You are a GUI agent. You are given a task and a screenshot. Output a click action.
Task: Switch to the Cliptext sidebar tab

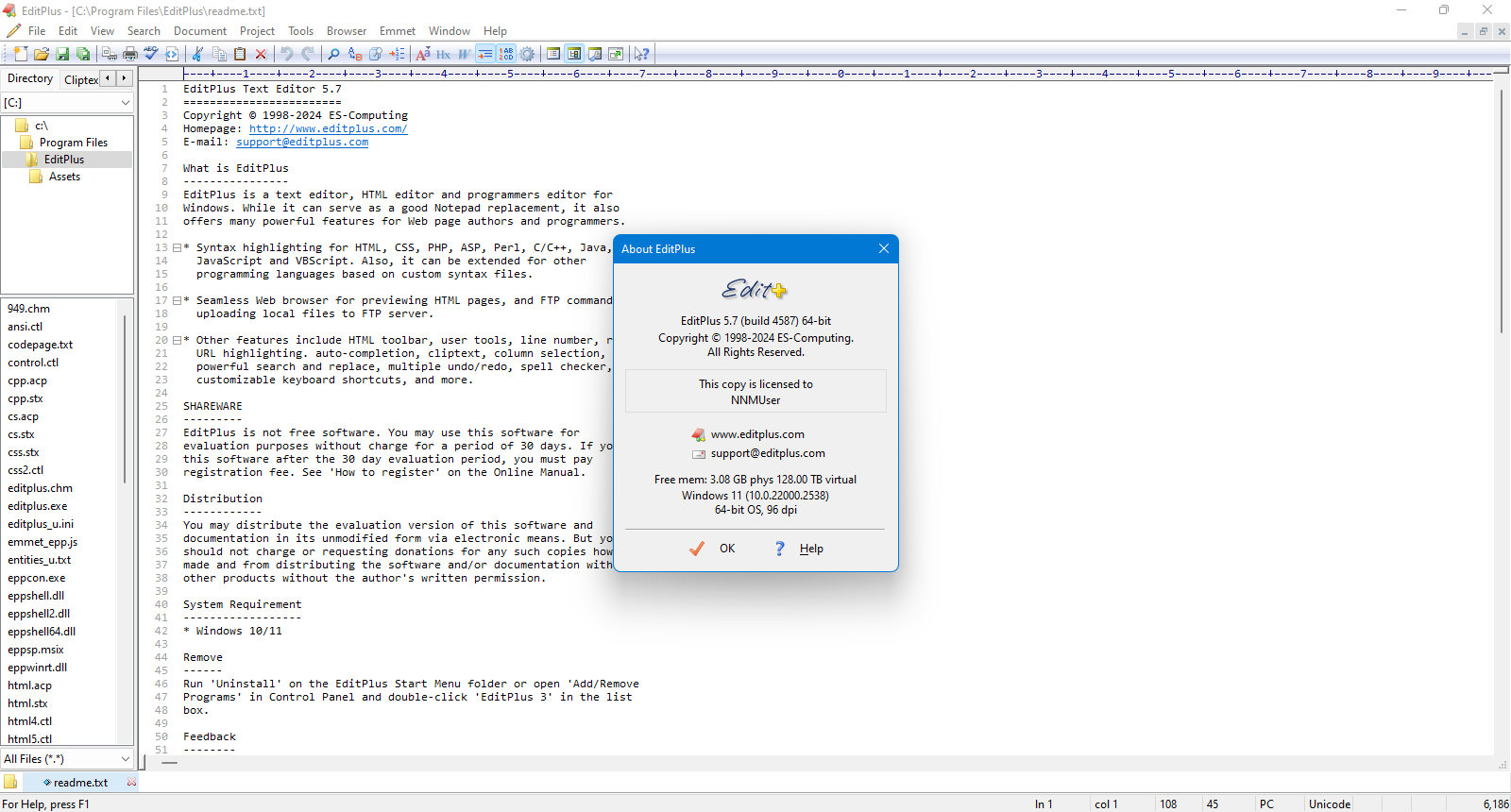click(80, 79)
